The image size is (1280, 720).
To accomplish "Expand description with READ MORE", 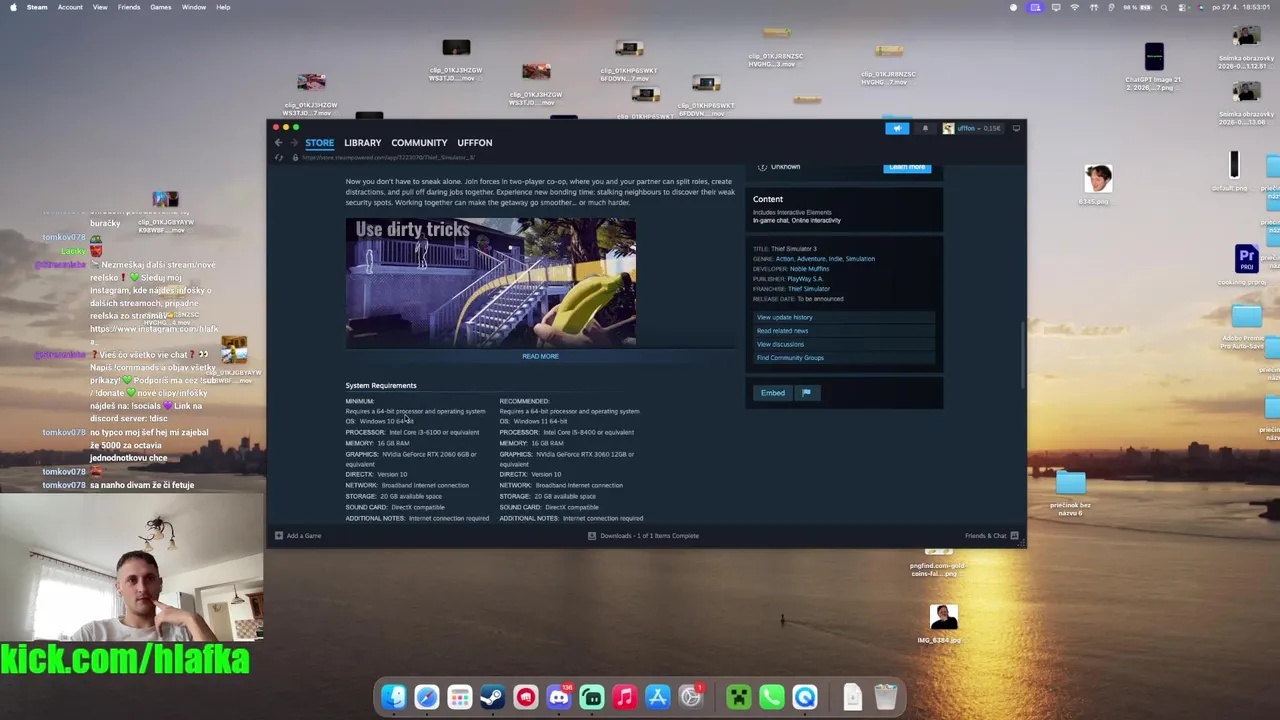I will tap(540, 356).
